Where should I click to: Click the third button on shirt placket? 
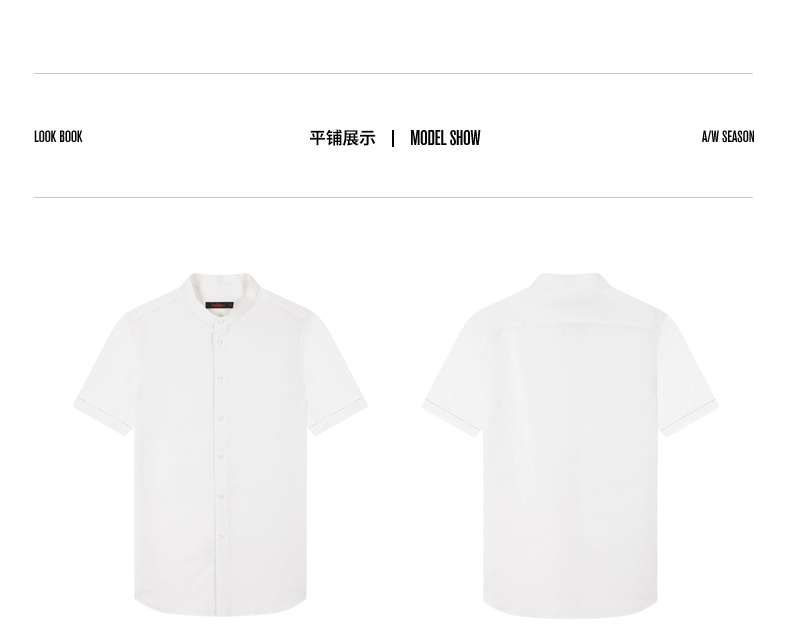pyautogui.click(x=220, y=379)
